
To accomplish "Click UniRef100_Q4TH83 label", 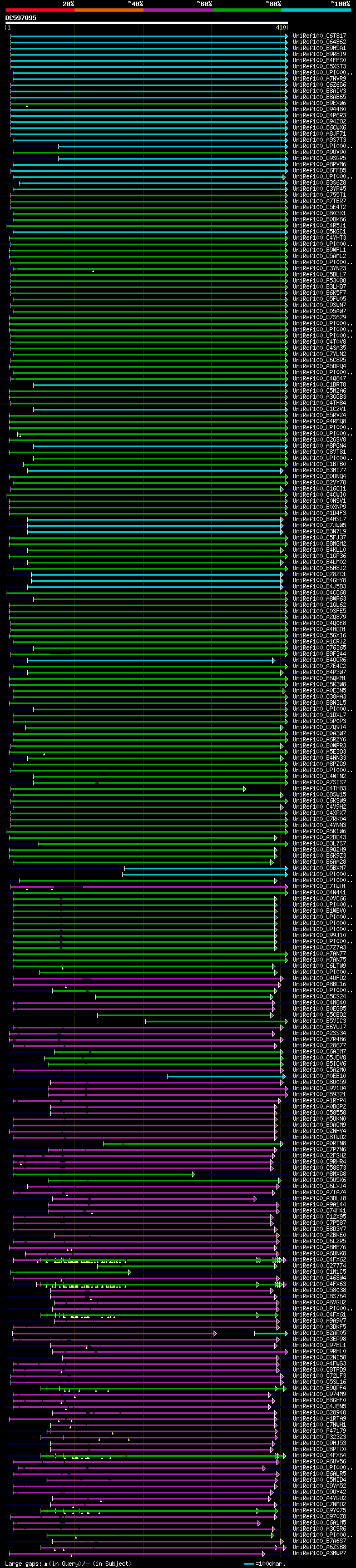I will (319, 788).
